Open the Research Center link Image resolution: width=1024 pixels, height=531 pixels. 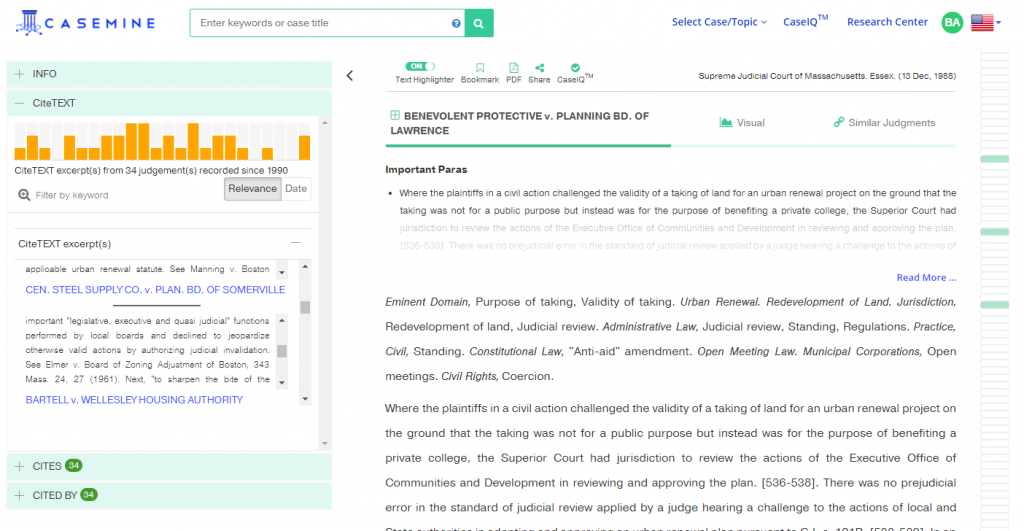(x=887, y=22)
